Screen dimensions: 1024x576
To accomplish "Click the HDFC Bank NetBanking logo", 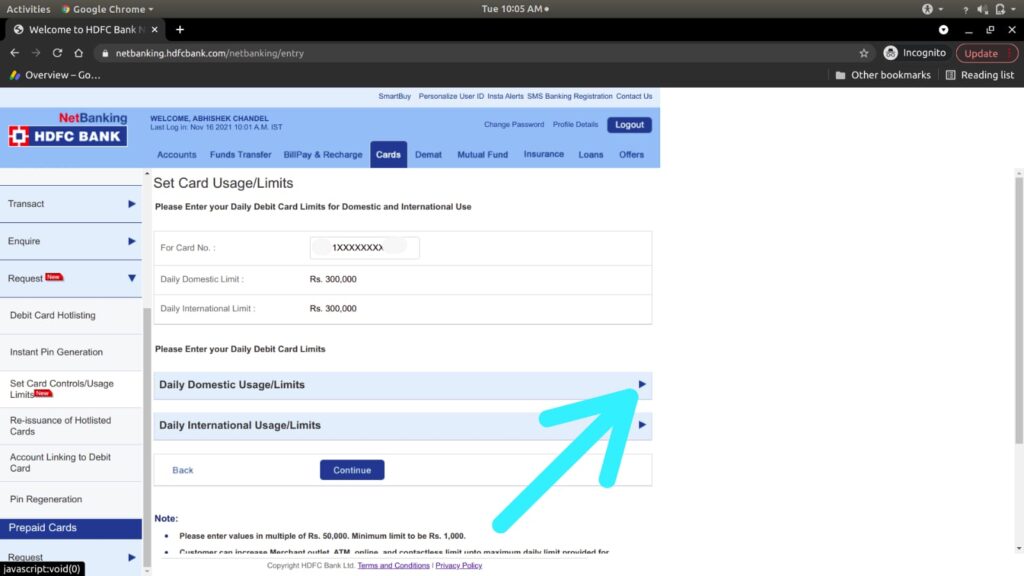I will (68, 129).
